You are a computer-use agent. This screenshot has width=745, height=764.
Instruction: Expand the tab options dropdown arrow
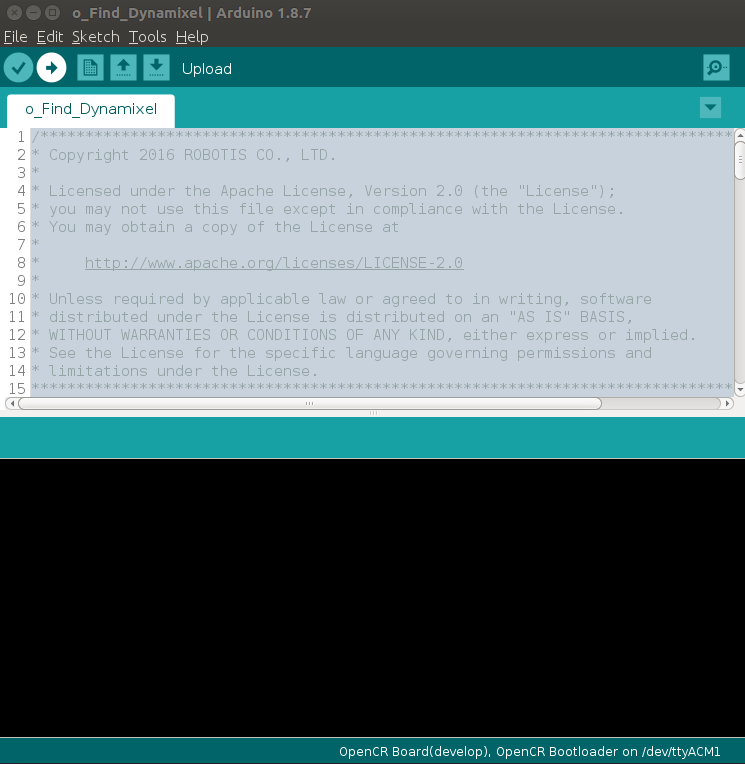point(710,107)
